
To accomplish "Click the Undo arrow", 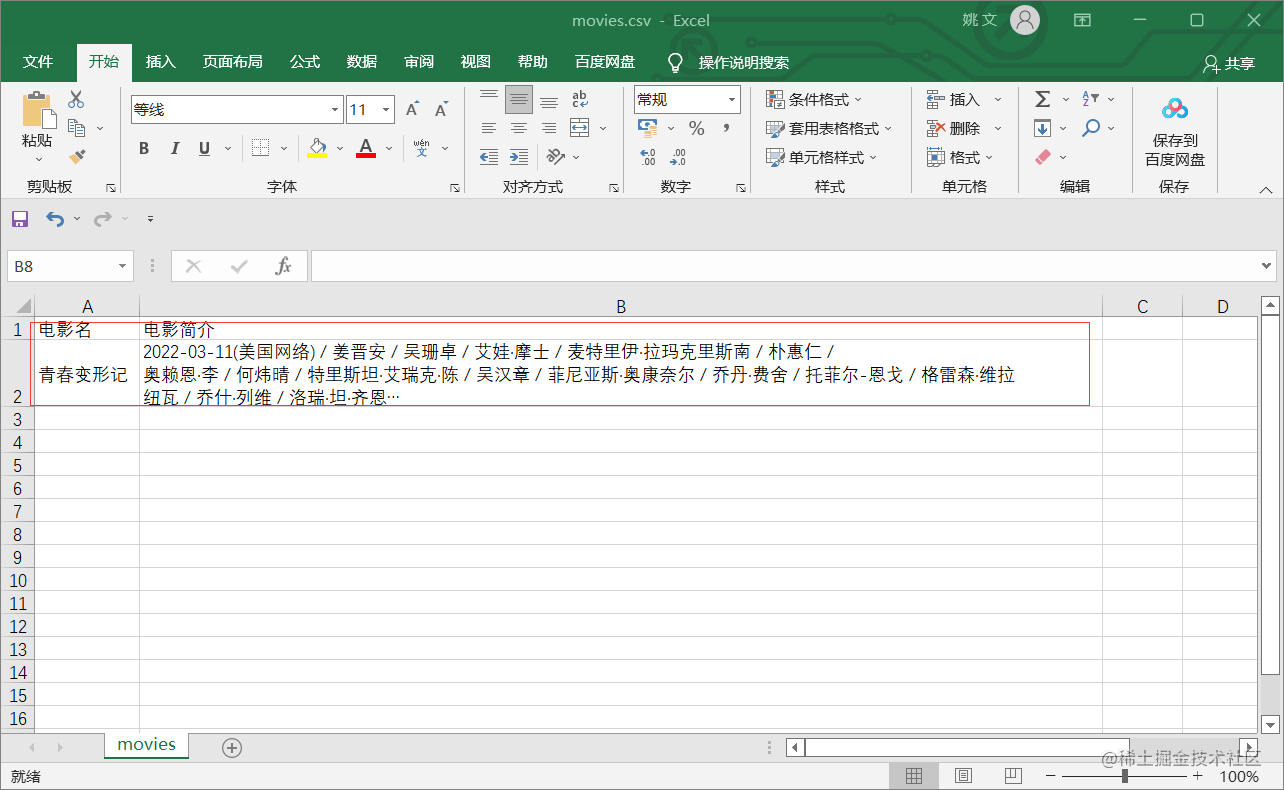I will (54, 219).
